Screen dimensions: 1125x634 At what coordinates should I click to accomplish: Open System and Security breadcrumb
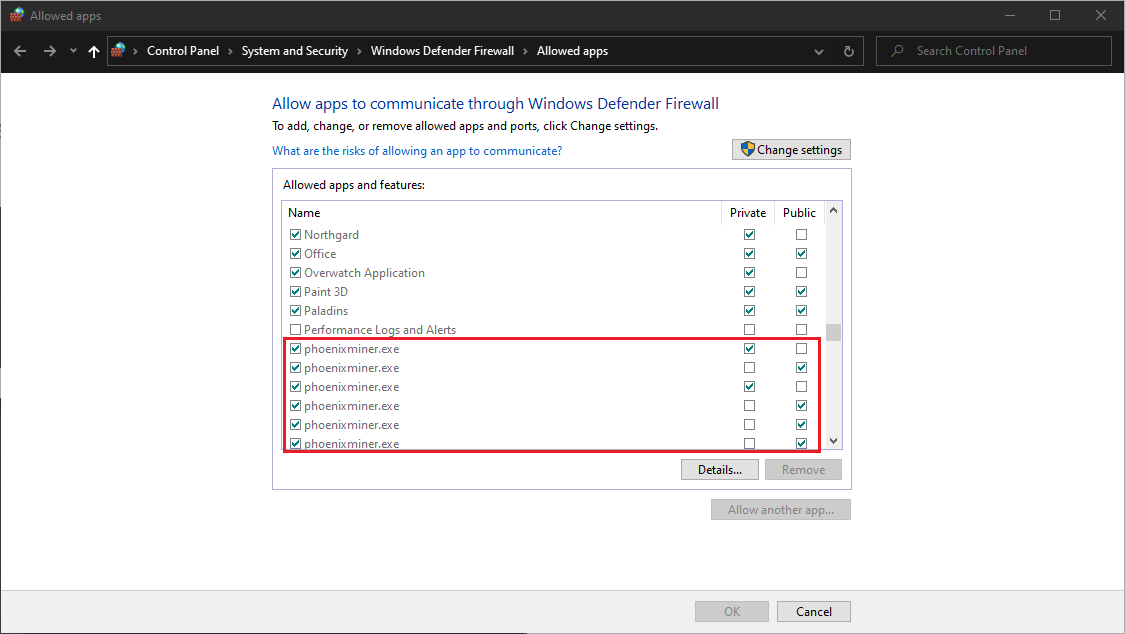295,51
